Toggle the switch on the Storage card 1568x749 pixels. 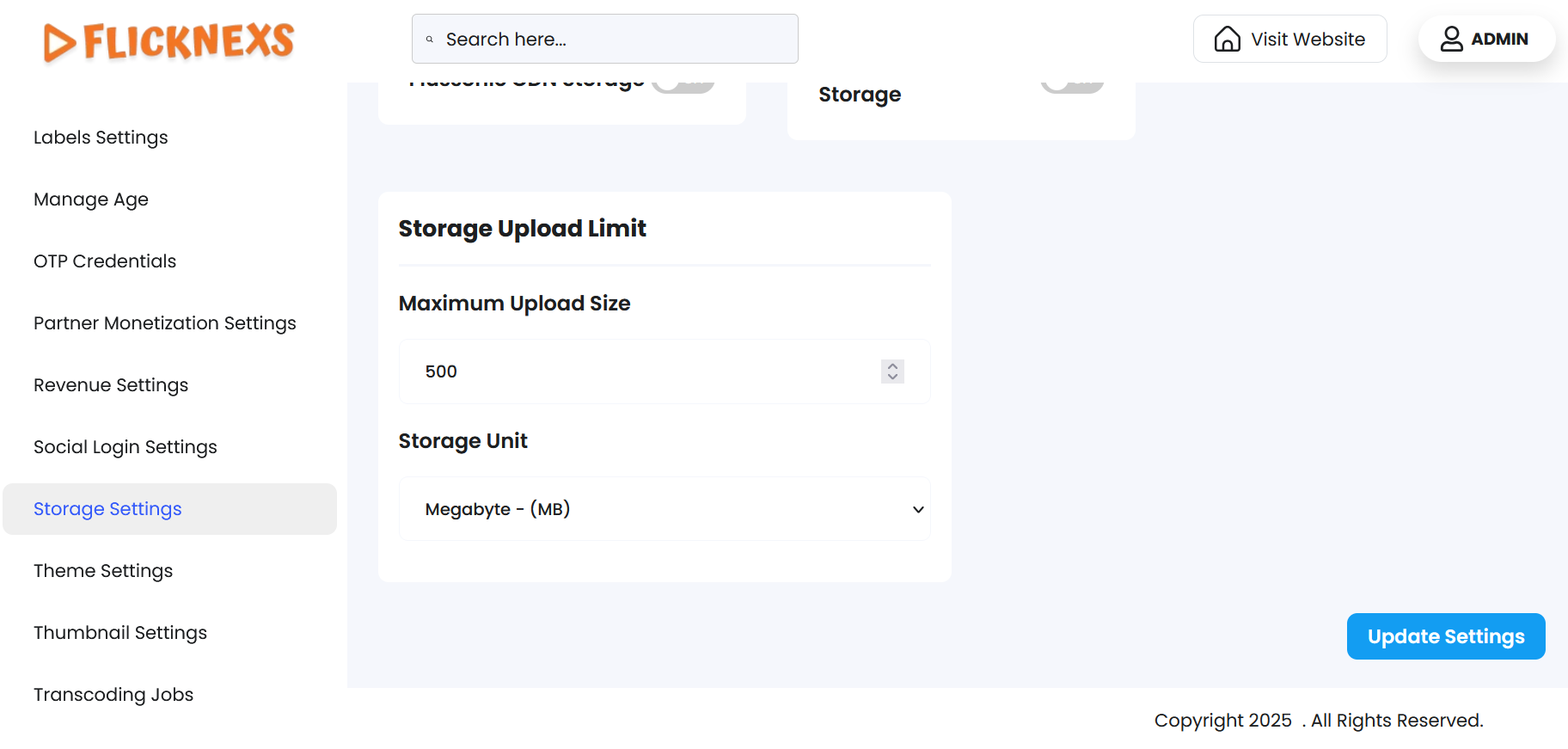click(x=1072, y=84)
